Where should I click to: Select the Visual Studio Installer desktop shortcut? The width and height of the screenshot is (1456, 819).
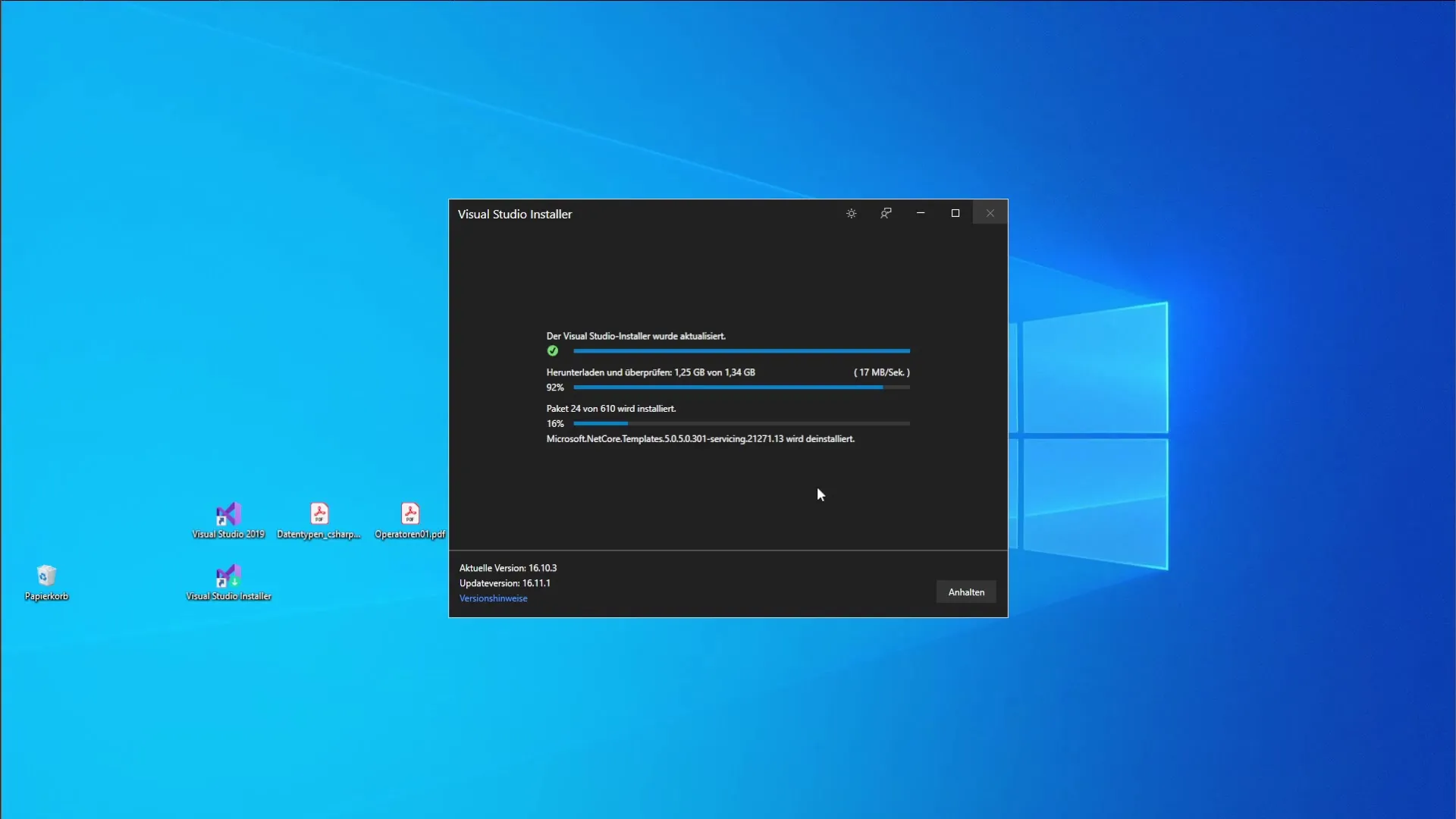(228, 582)
